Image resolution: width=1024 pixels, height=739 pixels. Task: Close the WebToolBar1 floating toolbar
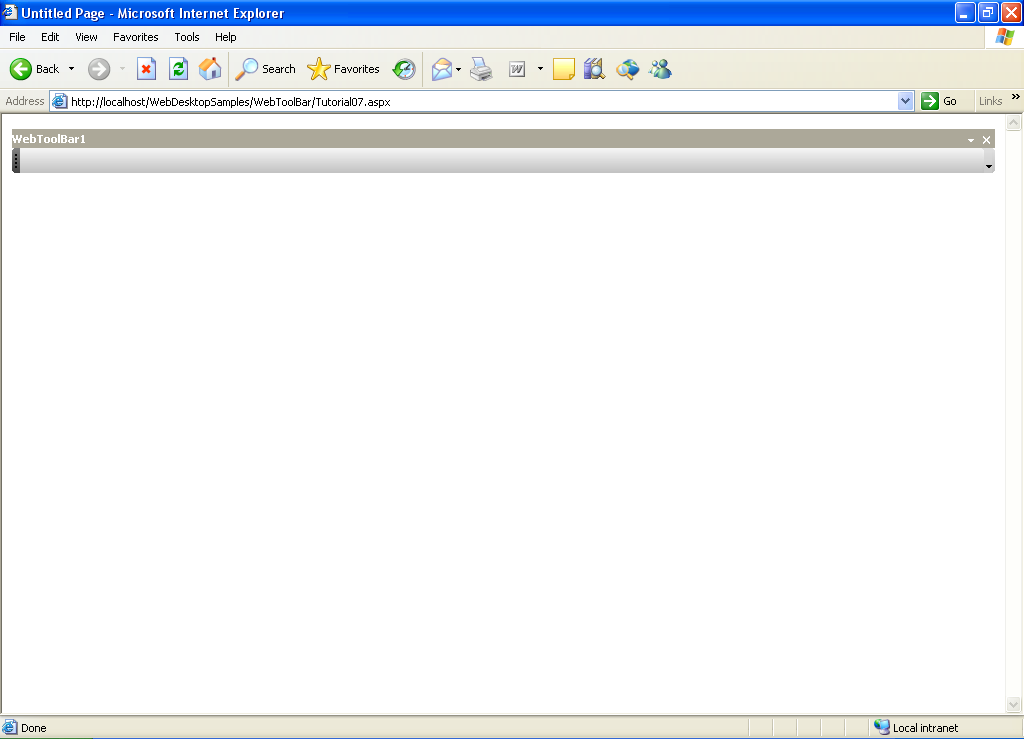coord(986,140)
